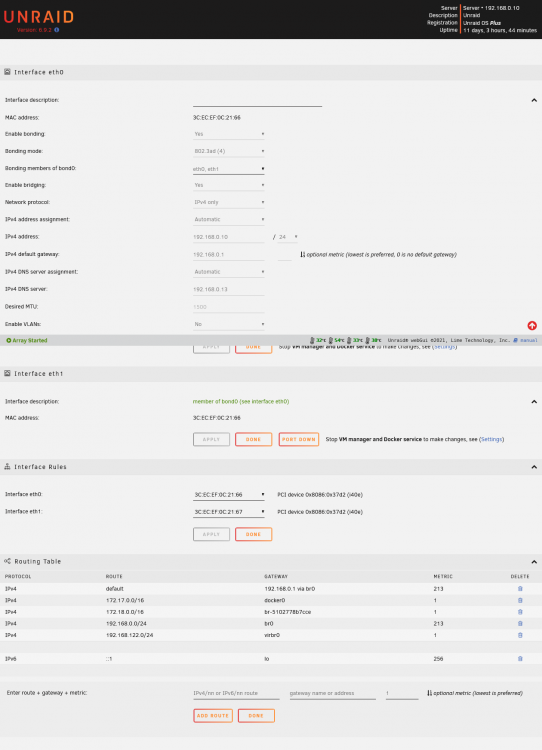The width and height of the screenshot is (542, 750).
Task: Click the 'docker0' gateway cell
Action: [275, 600]
